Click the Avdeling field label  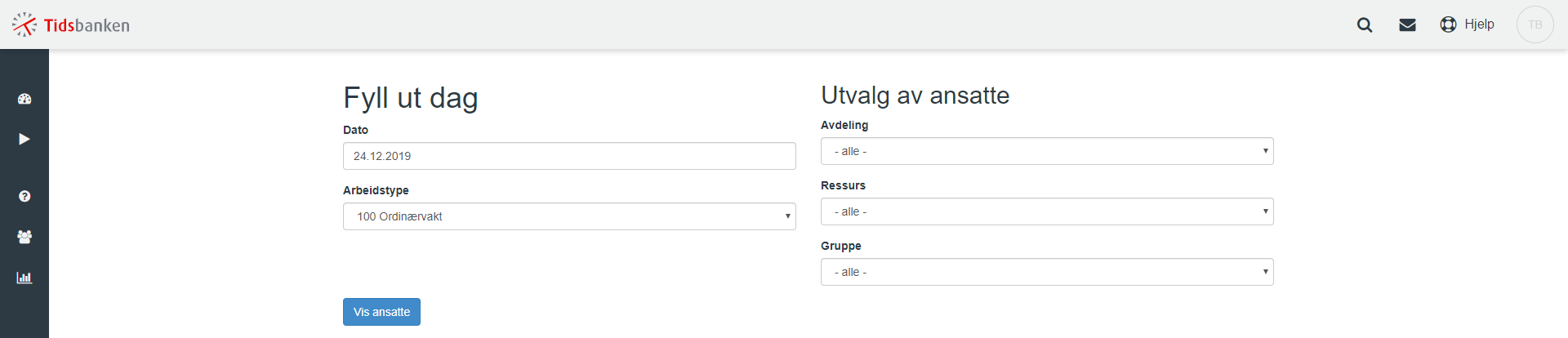844,125
